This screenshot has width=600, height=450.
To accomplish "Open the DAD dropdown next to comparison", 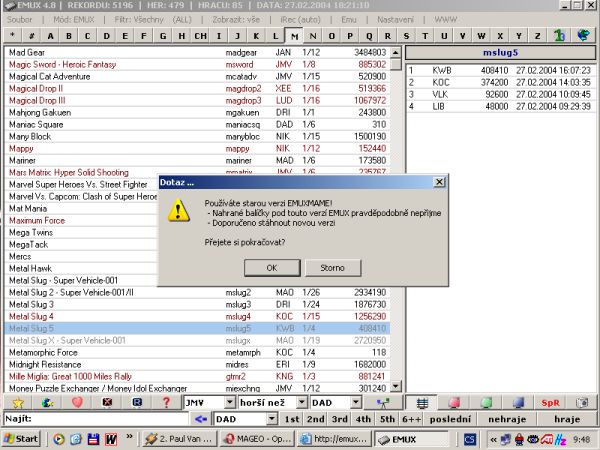I will pyautogui.click(x=356, y=403).
